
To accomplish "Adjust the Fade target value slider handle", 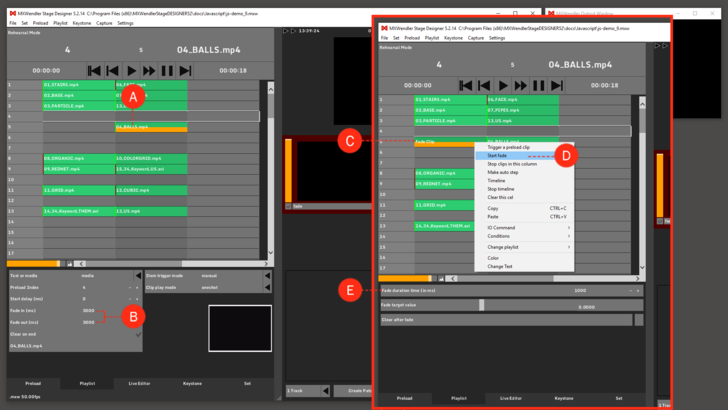I will 481,305.
